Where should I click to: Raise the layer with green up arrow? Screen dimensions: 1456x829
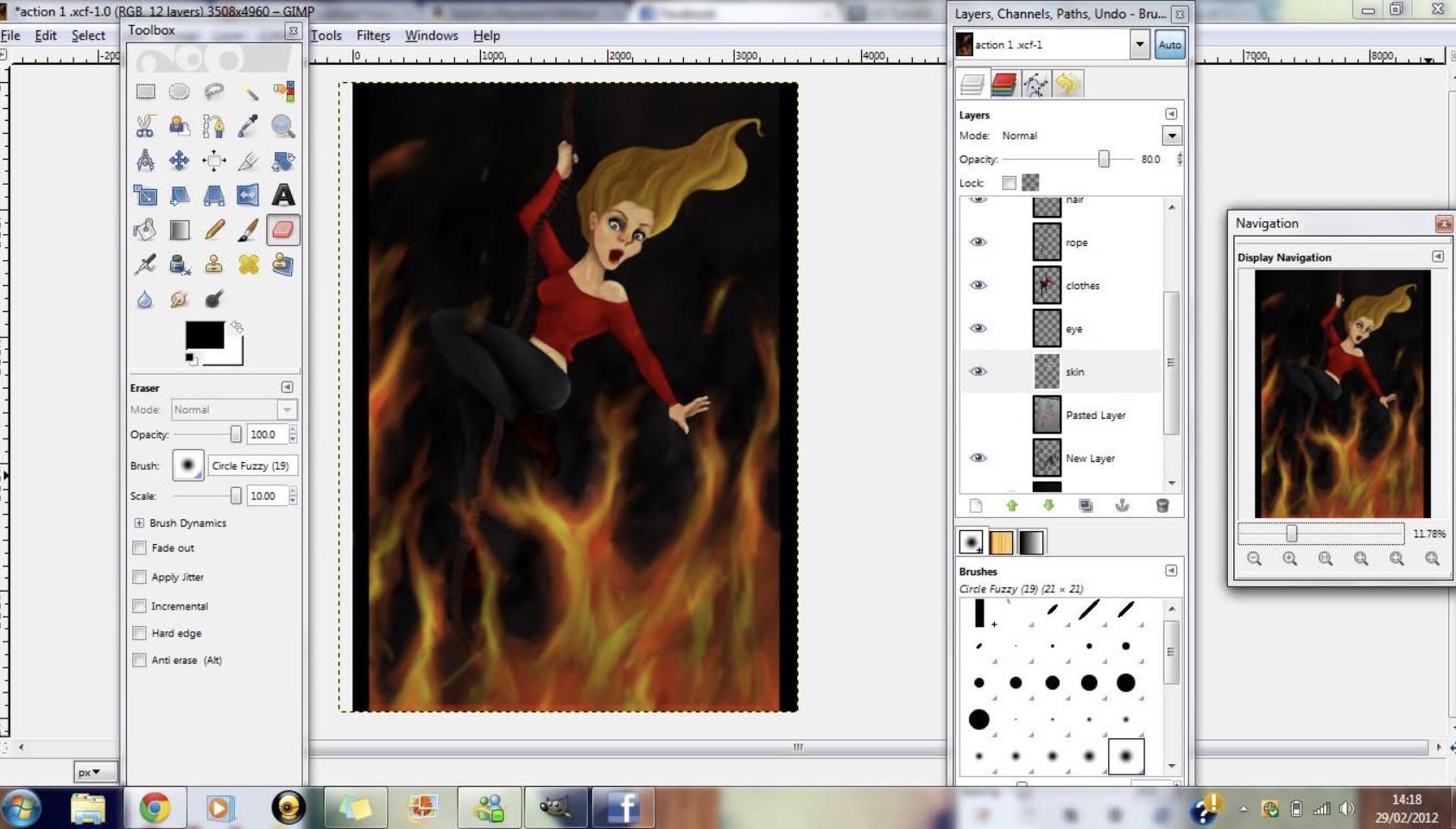(1012, 505)
